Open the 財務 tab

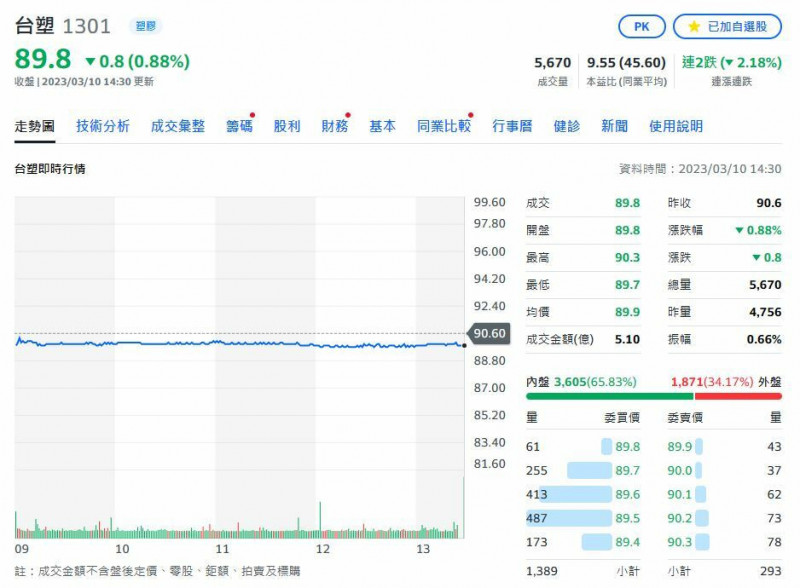[x=335, y=126]
